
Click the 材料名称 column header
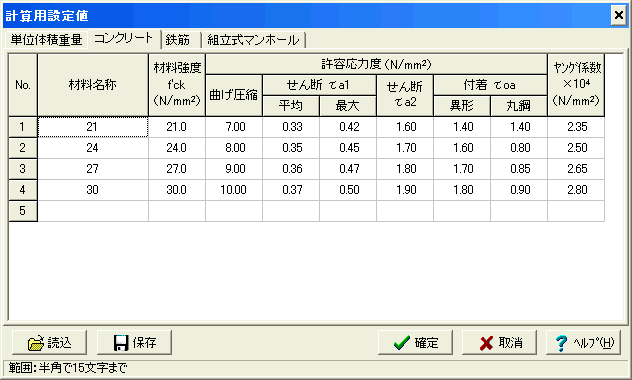click(x=93, y=85)
